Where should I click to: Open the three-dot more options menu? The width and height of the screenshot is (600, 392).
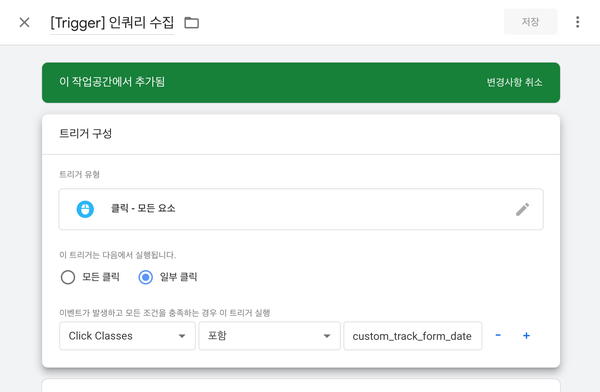pyautogui.click(x=577, y=22)
